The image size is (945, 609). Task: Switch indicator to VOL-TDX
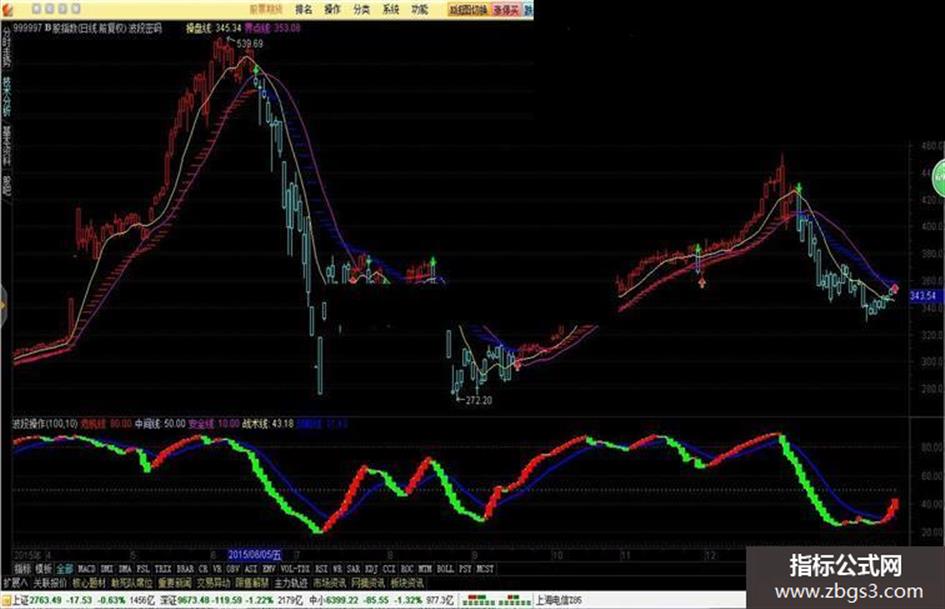click(x=296, y=569)
